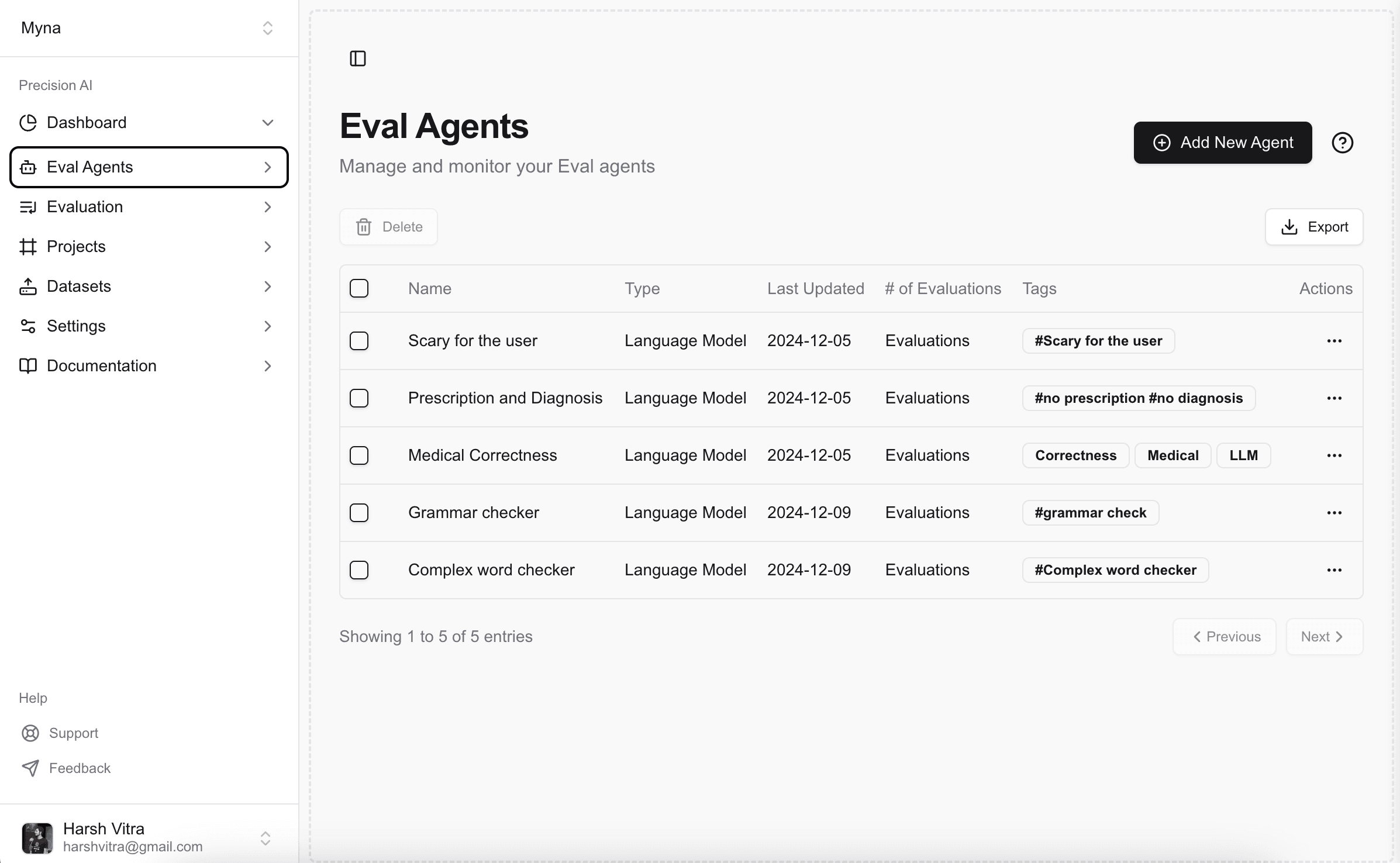Screen dimensions: 1400x863
Task: Click the Feedback paper plane icon
Action: click(30, 768)
